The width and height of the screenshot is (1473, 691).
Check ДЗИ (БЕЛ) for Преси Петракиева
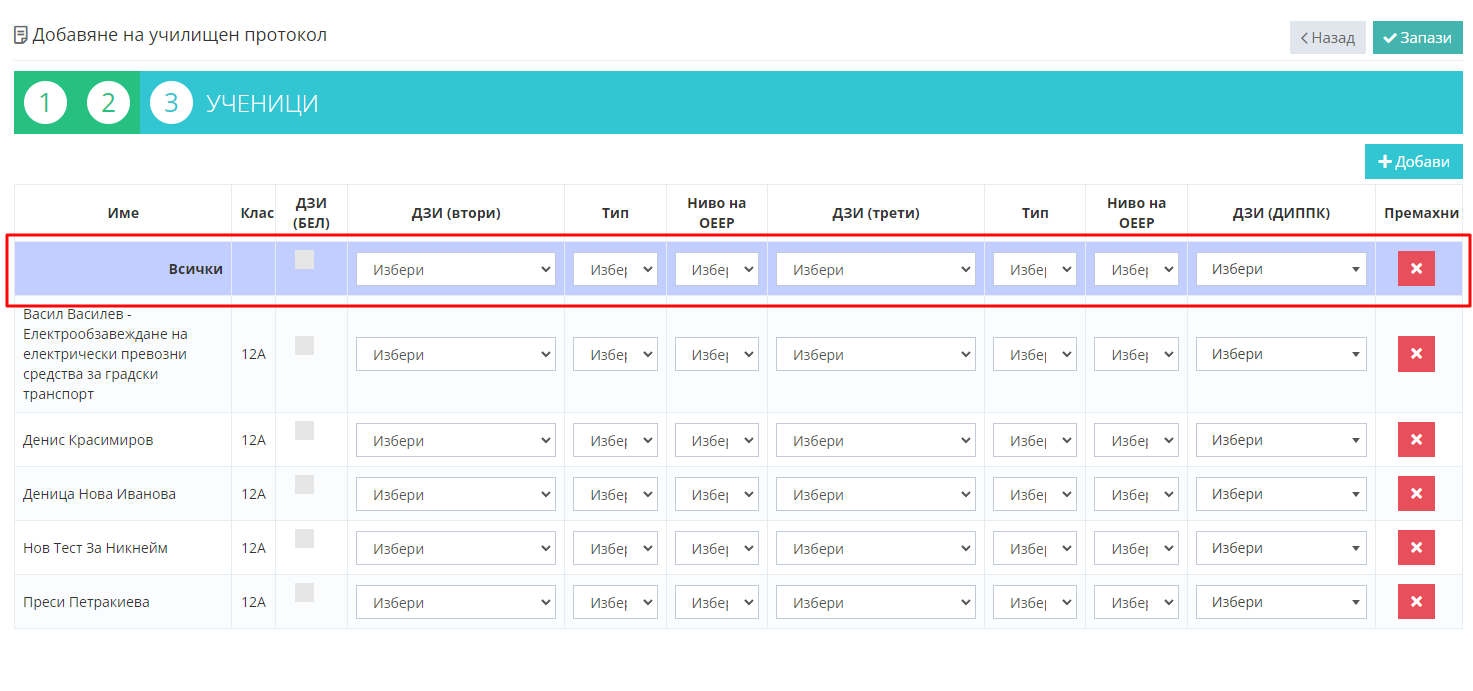pyautogui.click(x=305, y=593)
